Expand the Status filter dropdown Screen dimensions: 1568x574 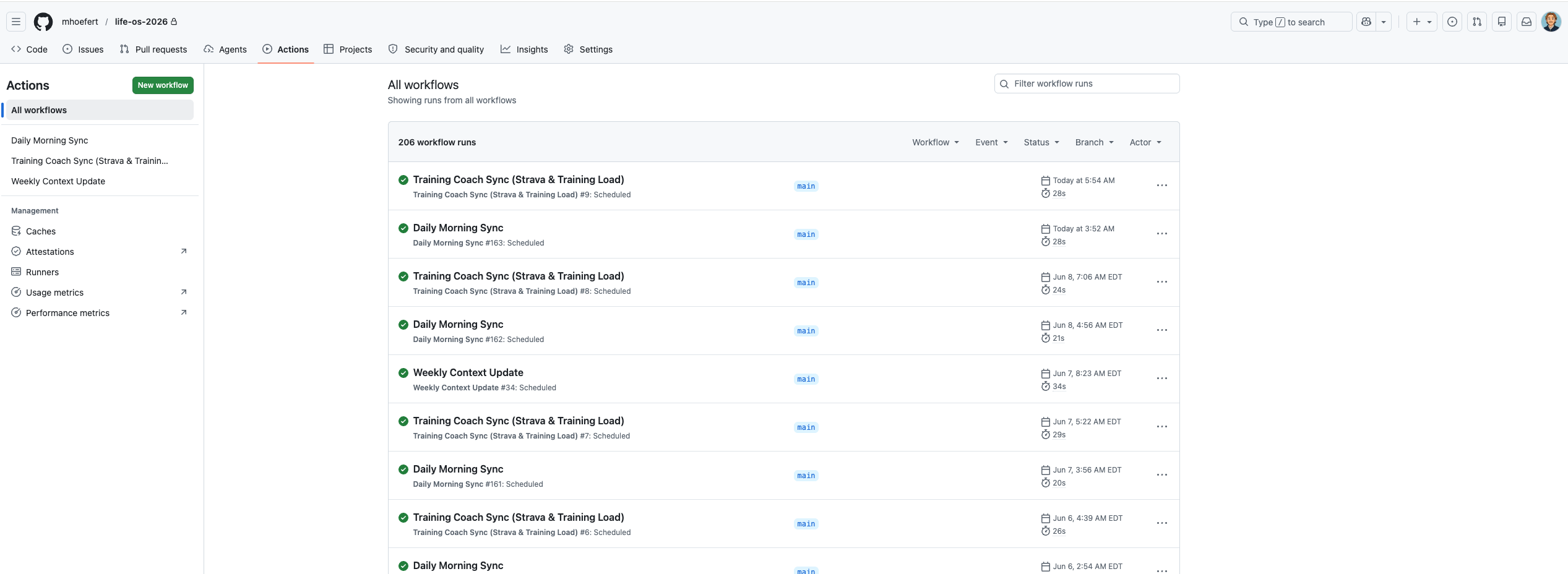point(1041,142)
